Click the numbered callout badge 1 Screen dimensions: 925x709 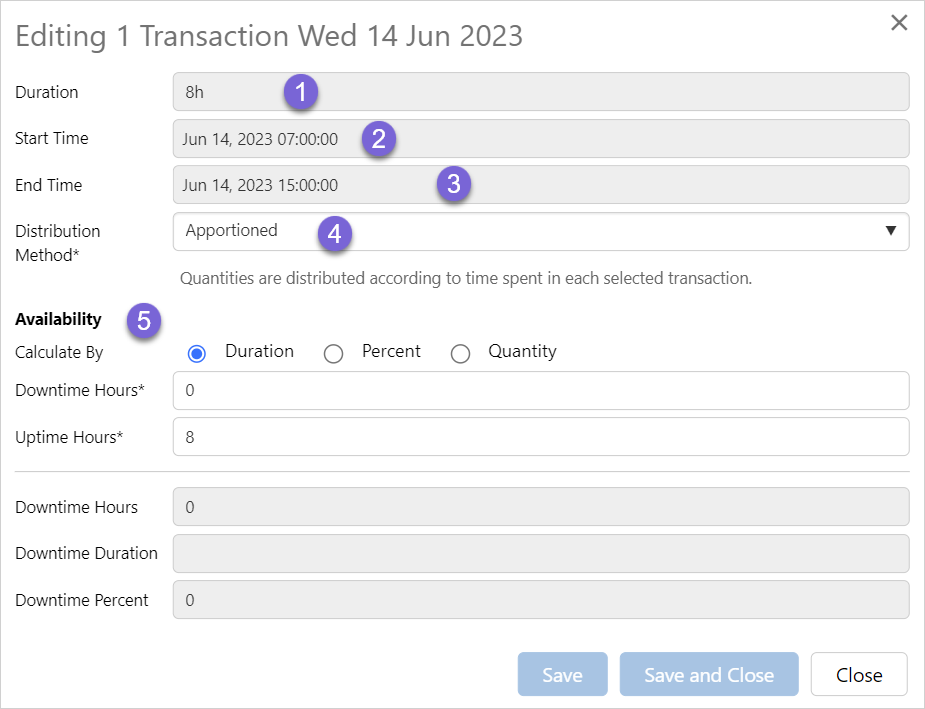coord(300,93)
